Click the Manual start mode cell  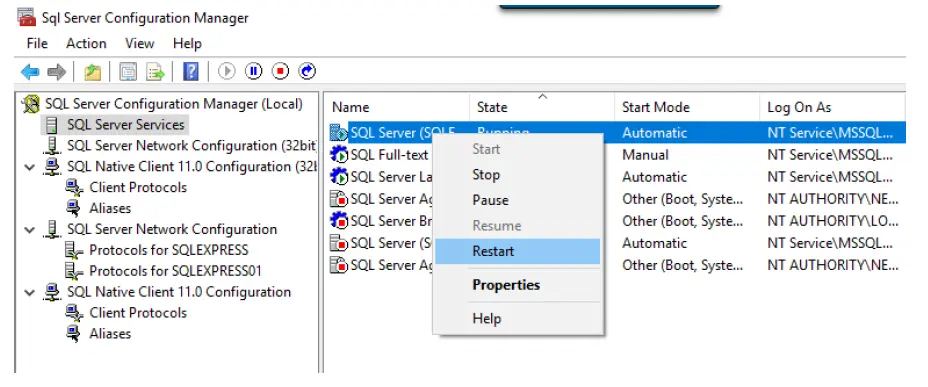[x=645, y=155]
